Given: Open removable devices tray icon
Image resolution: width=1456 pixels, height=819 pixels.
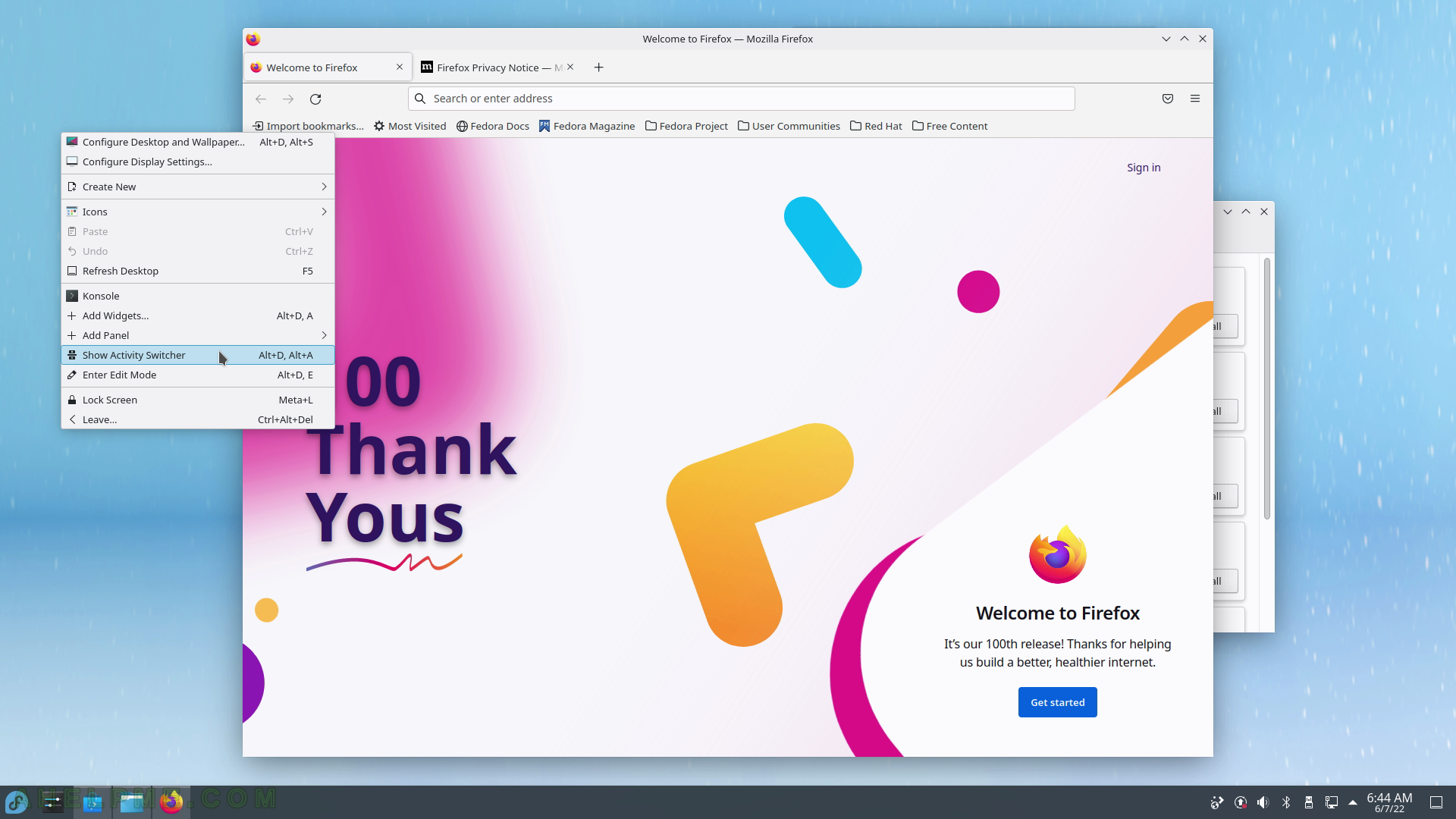Looking at the screenshot, I should pyautogui.click(x=1309, y=802).
